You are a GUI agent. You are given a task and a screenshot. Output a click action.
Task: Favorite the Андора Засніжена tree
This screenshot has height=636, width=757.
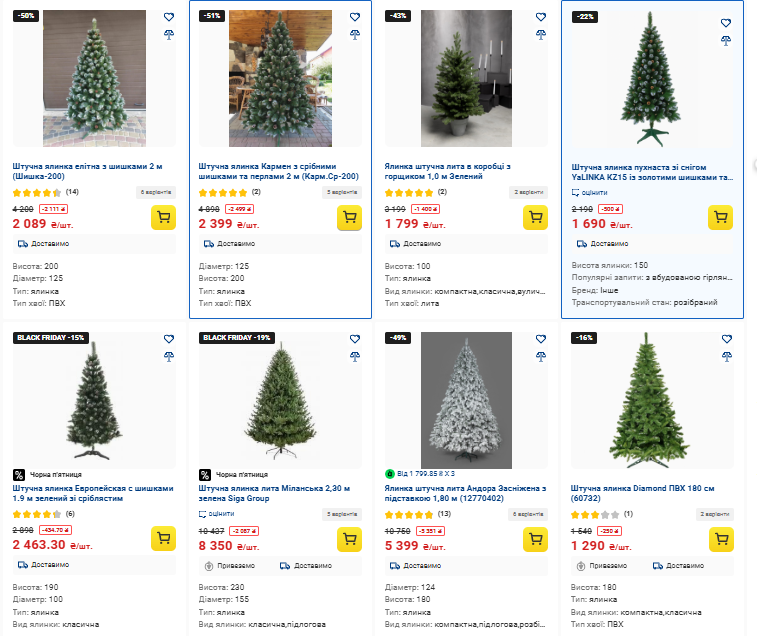pos(541,339)
